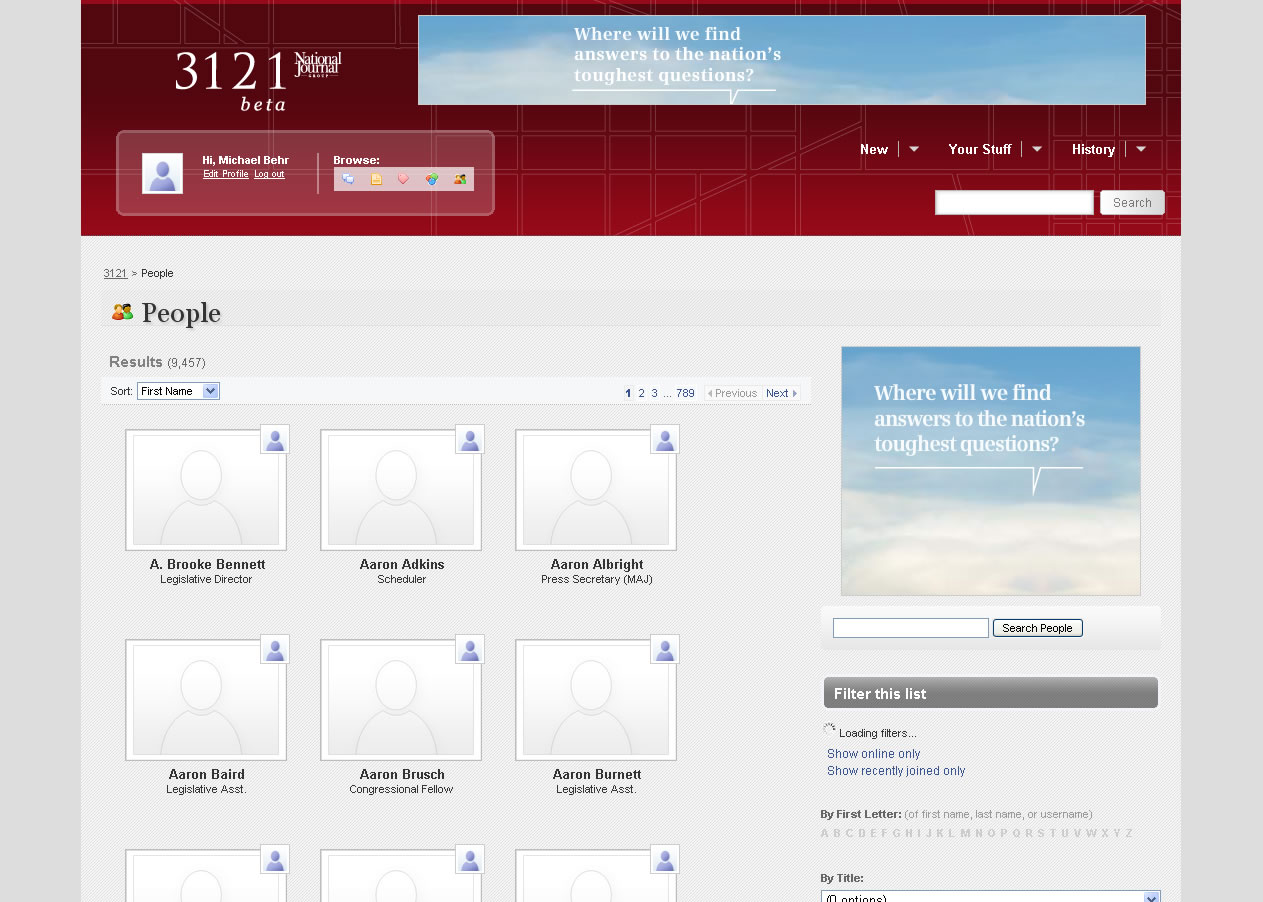Filter by first letter Z

[1129, 833]
